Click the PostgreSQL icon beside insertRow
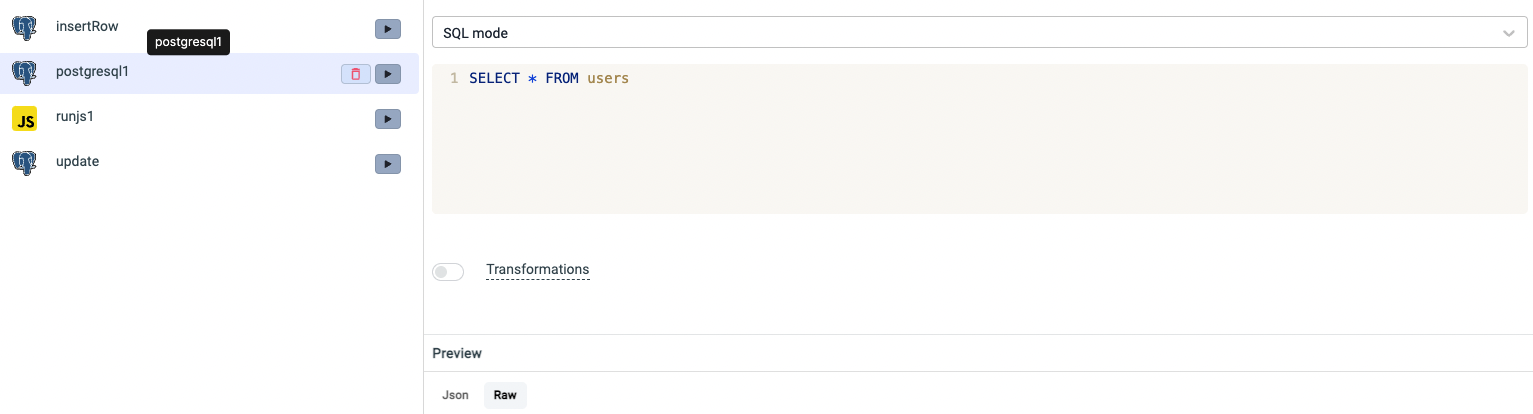 [24, 28]
